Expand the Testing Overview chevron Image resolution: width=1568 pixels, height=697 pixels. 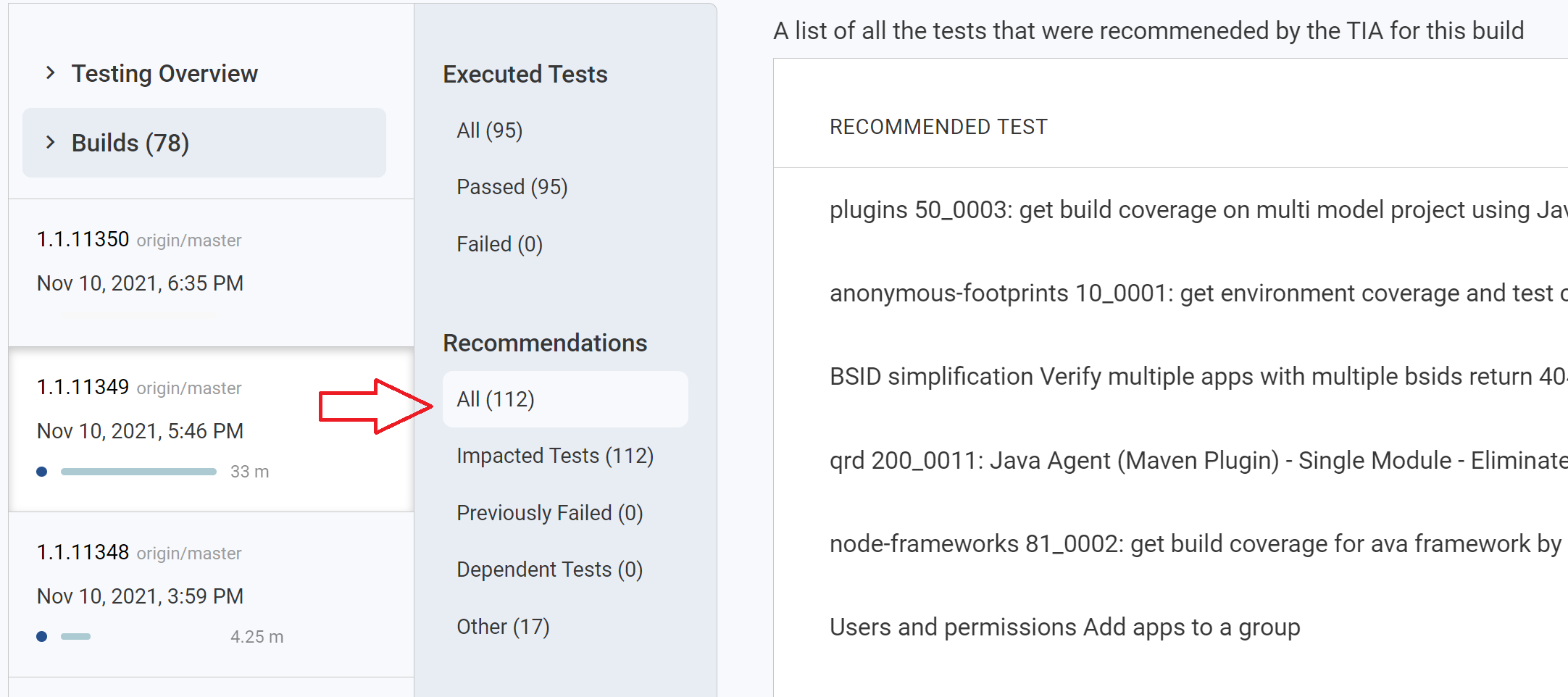(x=50, y=72)
